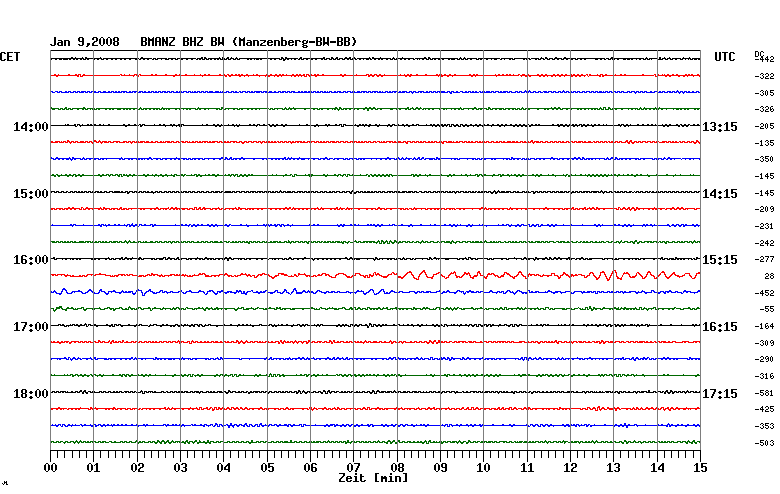Click the DC value "-55"
This screenshot has width=780, height=494.
[x=767, y=309]
